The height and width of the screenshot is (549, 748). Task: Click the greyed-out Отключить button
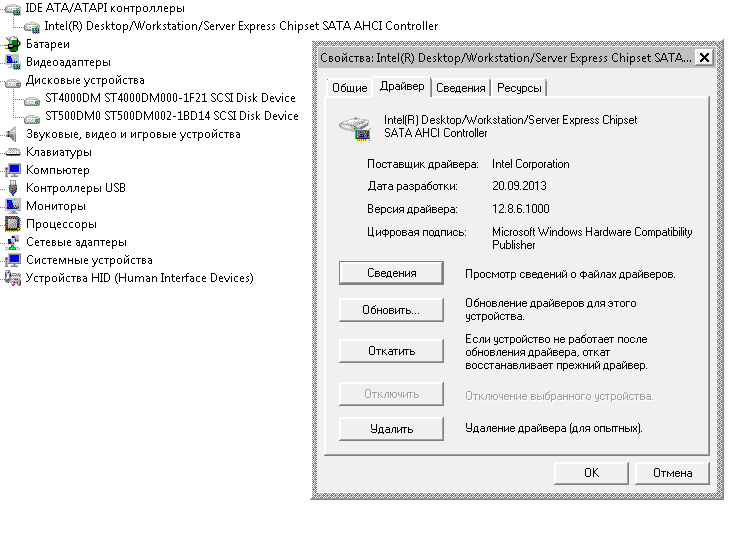(x=391, y=394)
